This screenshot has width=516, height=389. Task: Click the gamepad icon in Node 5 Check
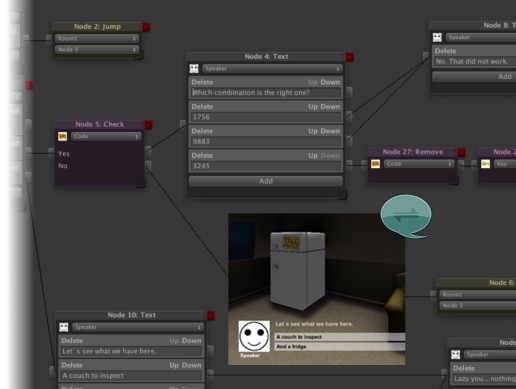[63, 136]
